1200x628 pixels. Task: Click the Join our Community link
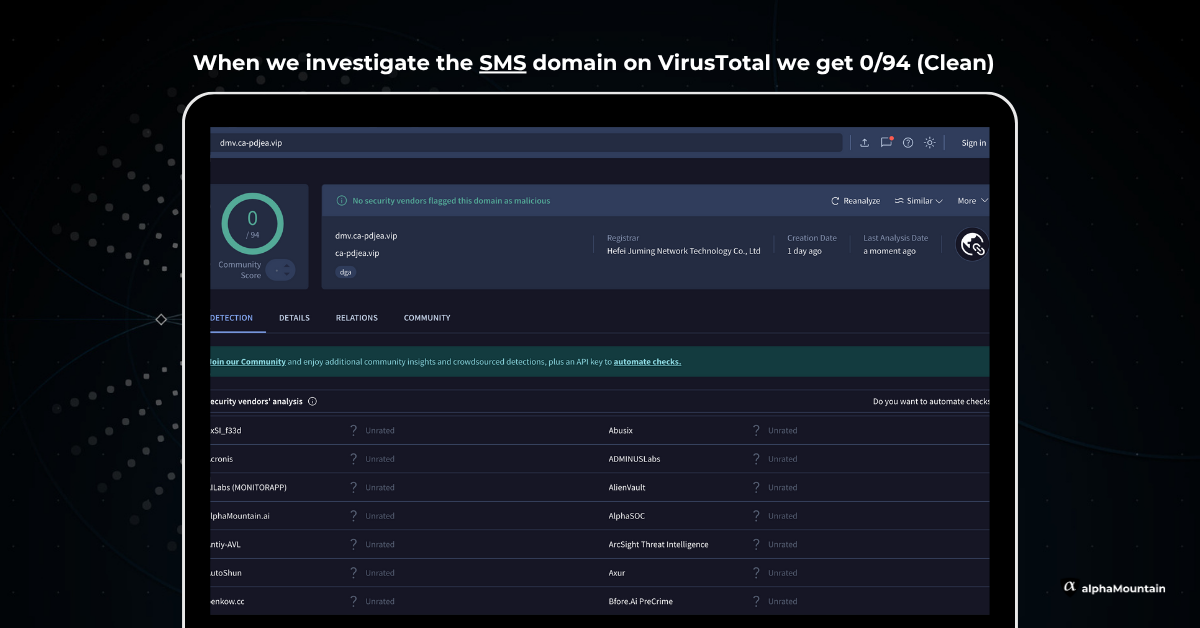tap(247, 362)
